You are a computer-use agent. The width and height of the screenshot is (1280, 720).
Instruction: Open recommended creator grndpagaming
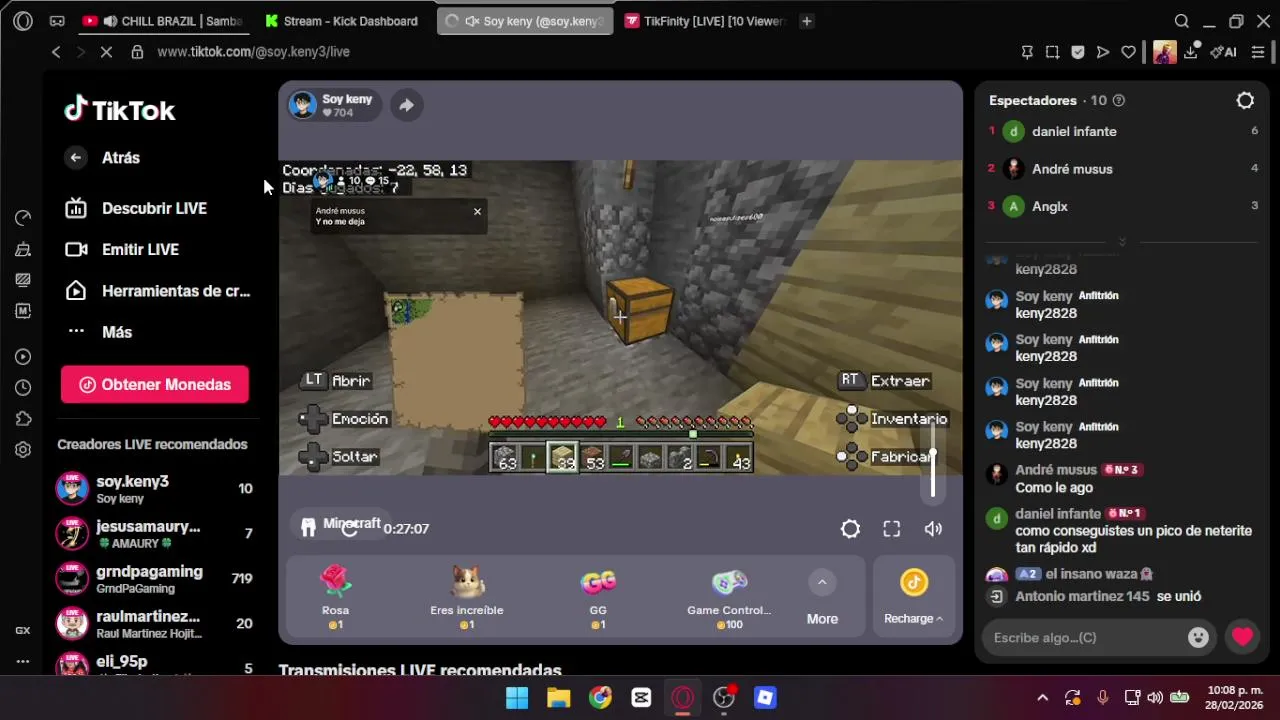[x=154, y=578]
